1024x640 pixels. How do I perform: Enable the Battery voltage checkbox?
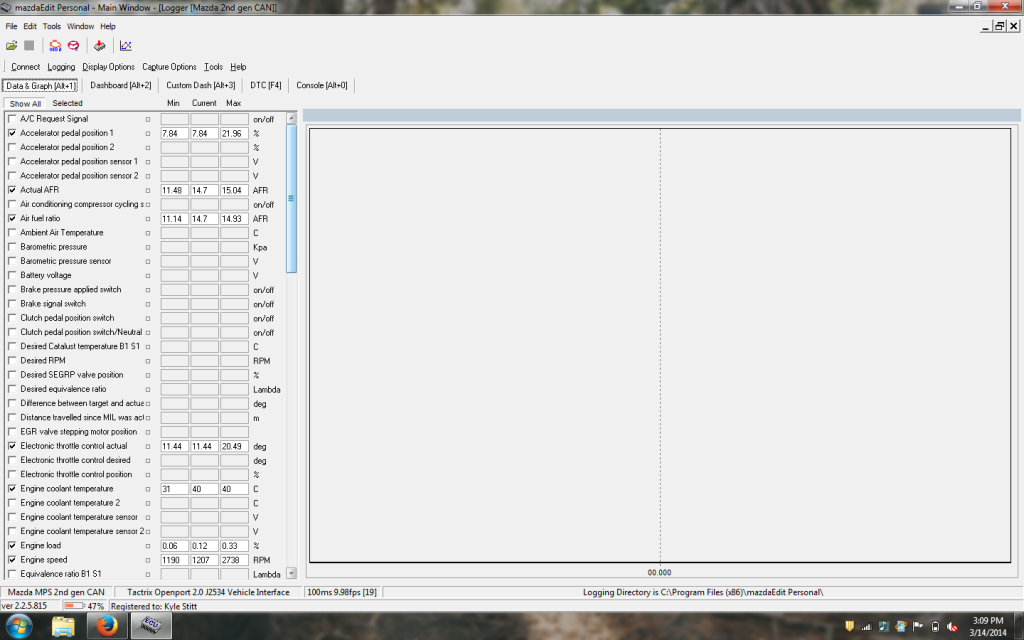(x=12, y=275)
